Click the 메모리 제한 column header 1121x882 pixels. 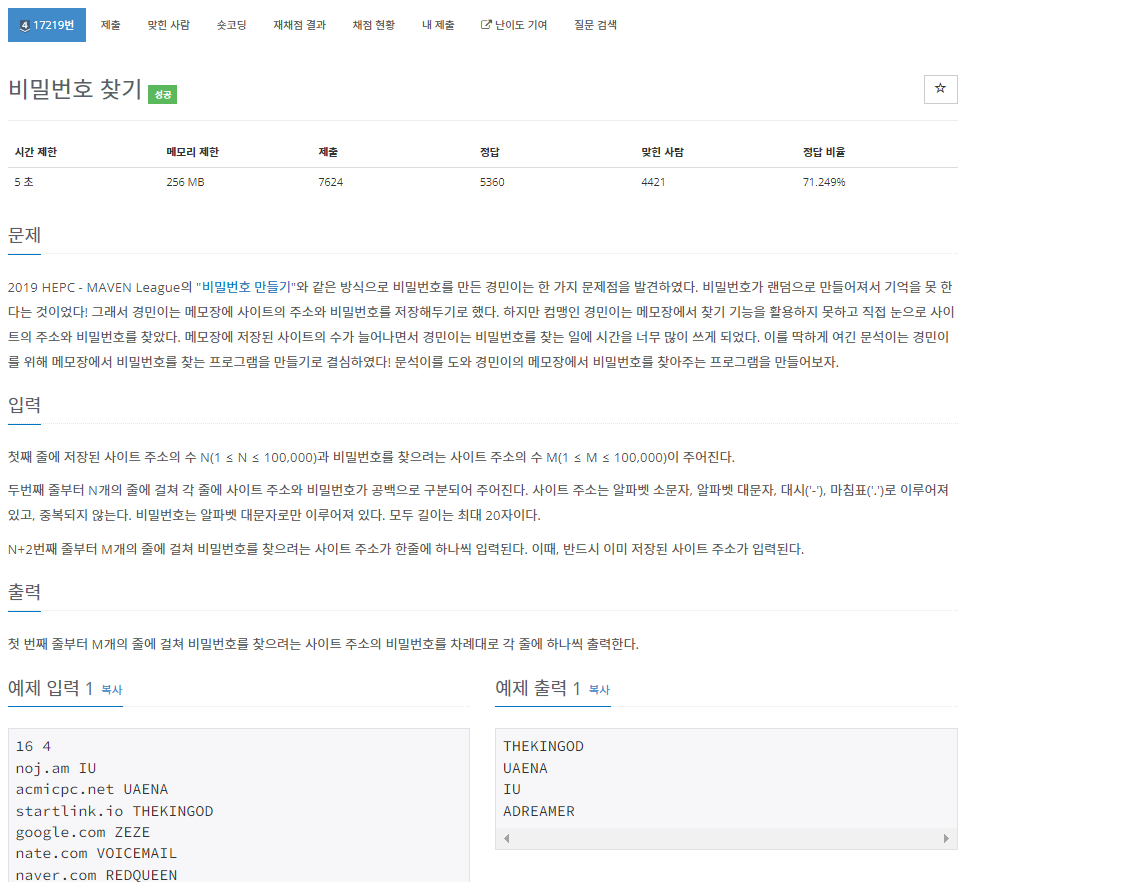click(192, 152)
